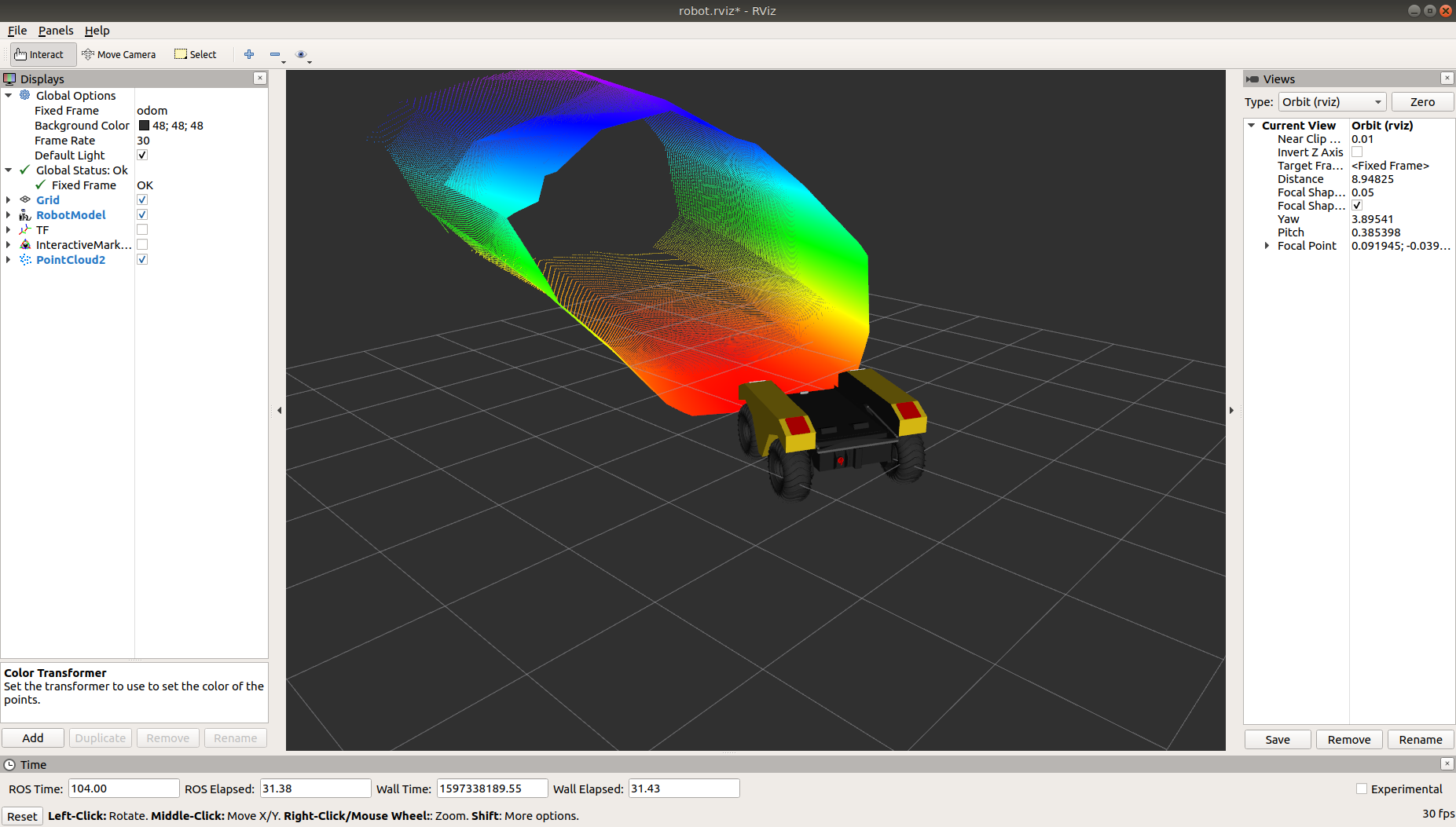The width and height of the screenshot is (1456, 827).
Task: Activate the Move Camera tool
Action: click(x=119, y=54)
